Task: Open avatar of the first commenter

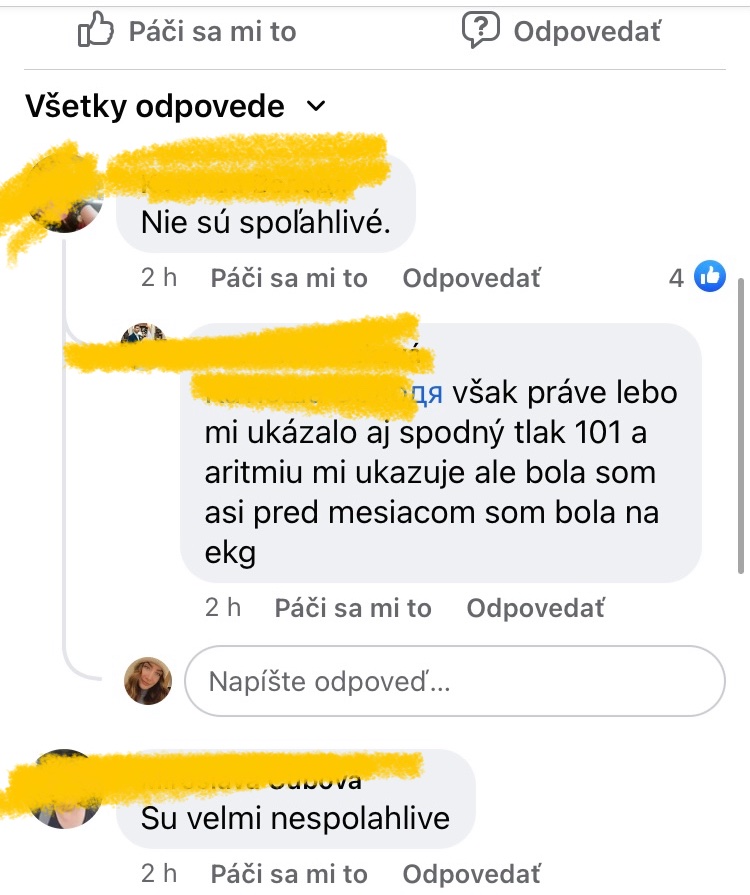Action: click(x=64, y=194)
